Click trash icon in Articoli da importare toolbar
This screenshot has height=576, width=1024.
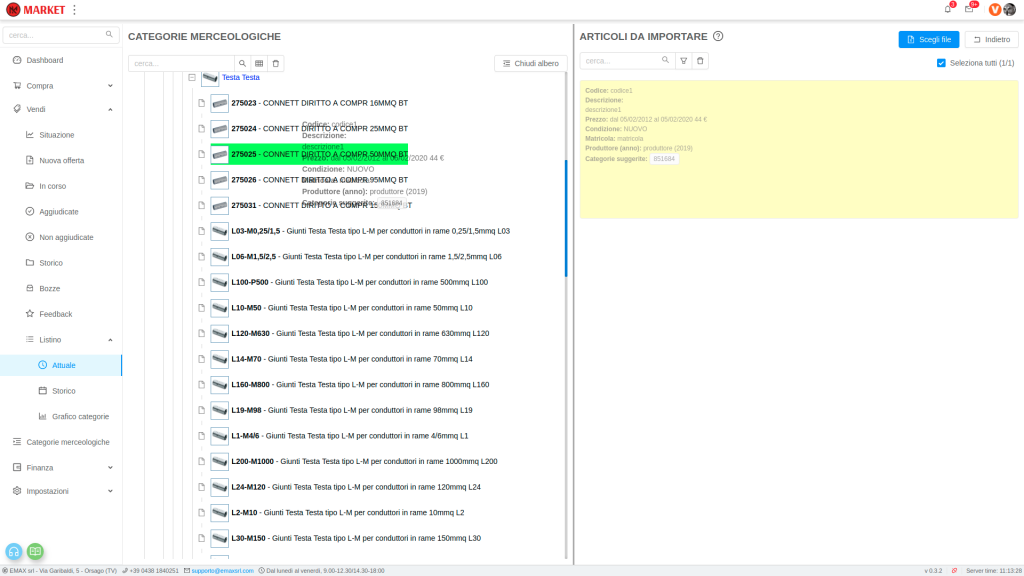(x=700, y=61)
